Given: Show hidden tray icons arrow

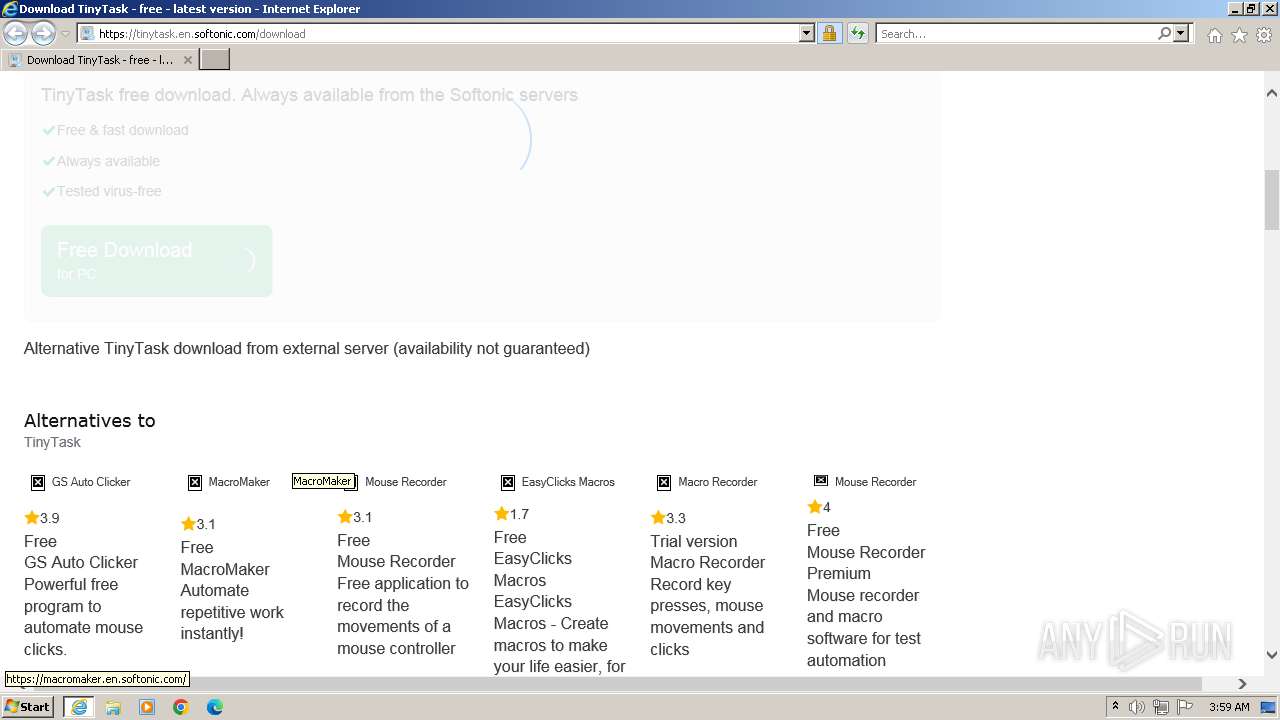Looking at the screenshot, I should [x=1115, y=707].
